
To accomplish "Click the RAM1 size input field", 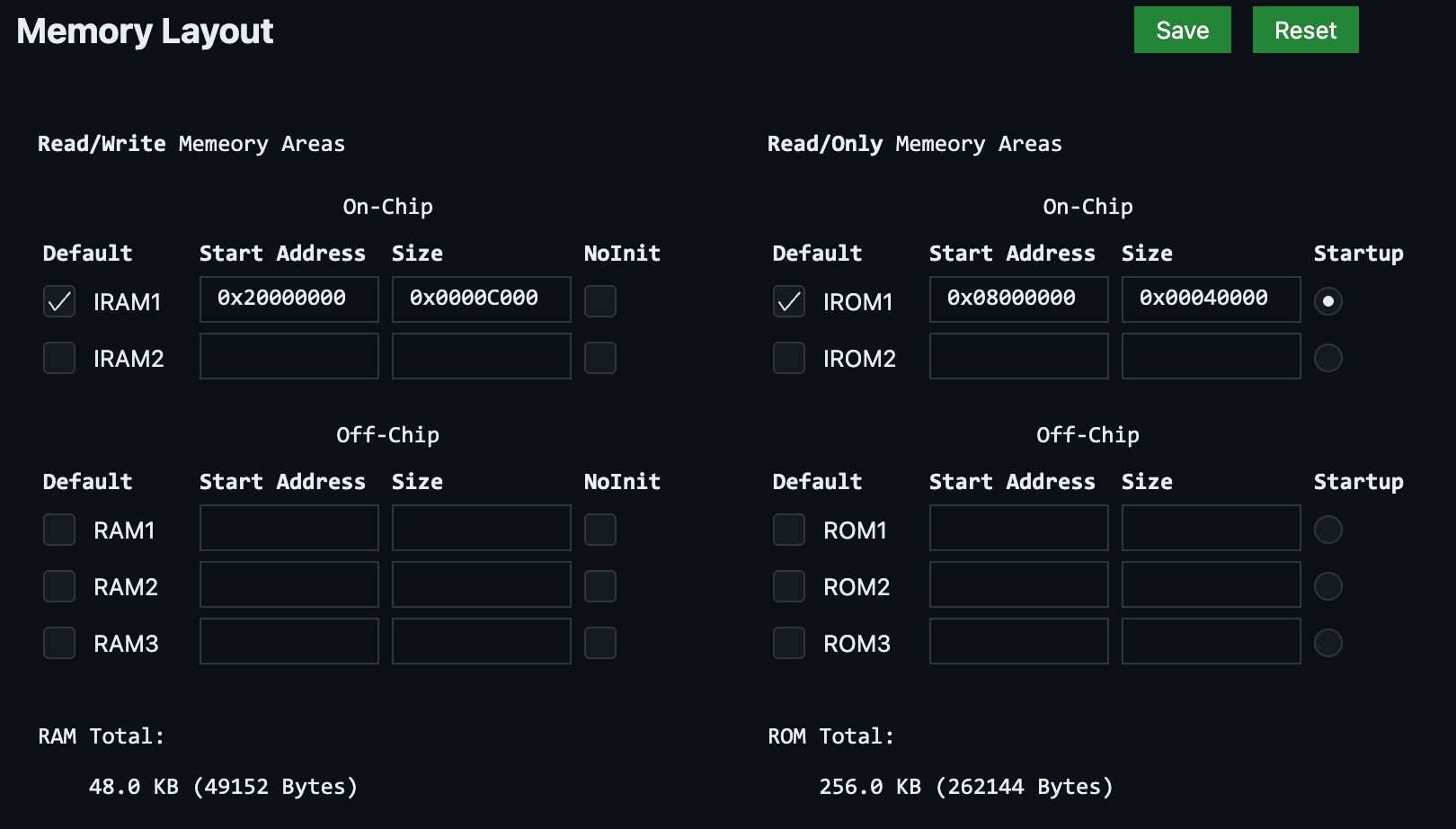I will click(481, 528).
